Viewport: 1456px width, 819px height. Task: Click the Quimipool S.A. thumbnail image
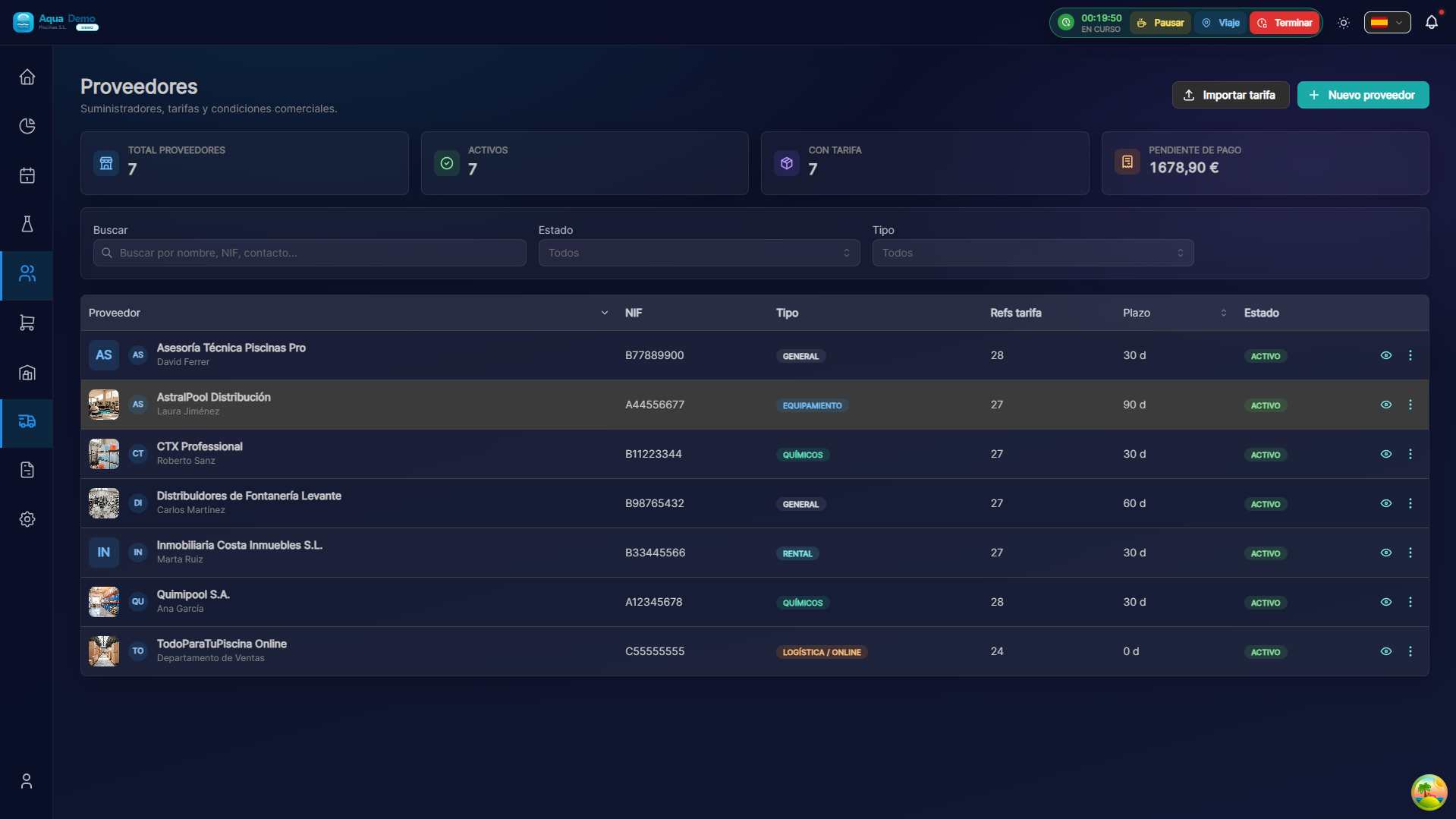pyautogui.click(x=104, y=602)
